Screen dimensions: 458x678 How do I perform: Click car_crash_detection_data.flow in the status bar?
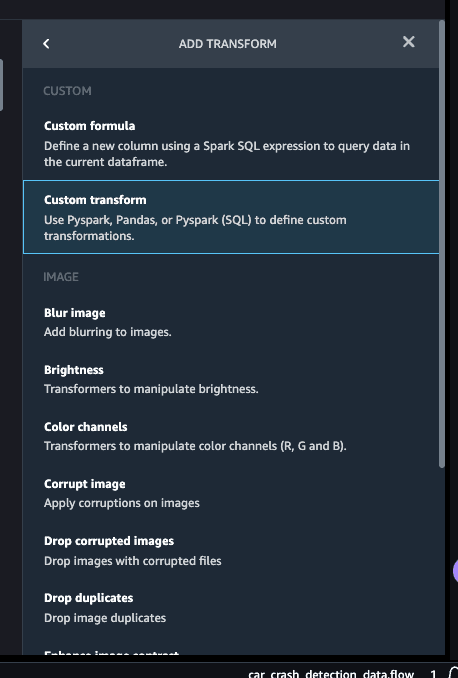(x=331, y=673)
